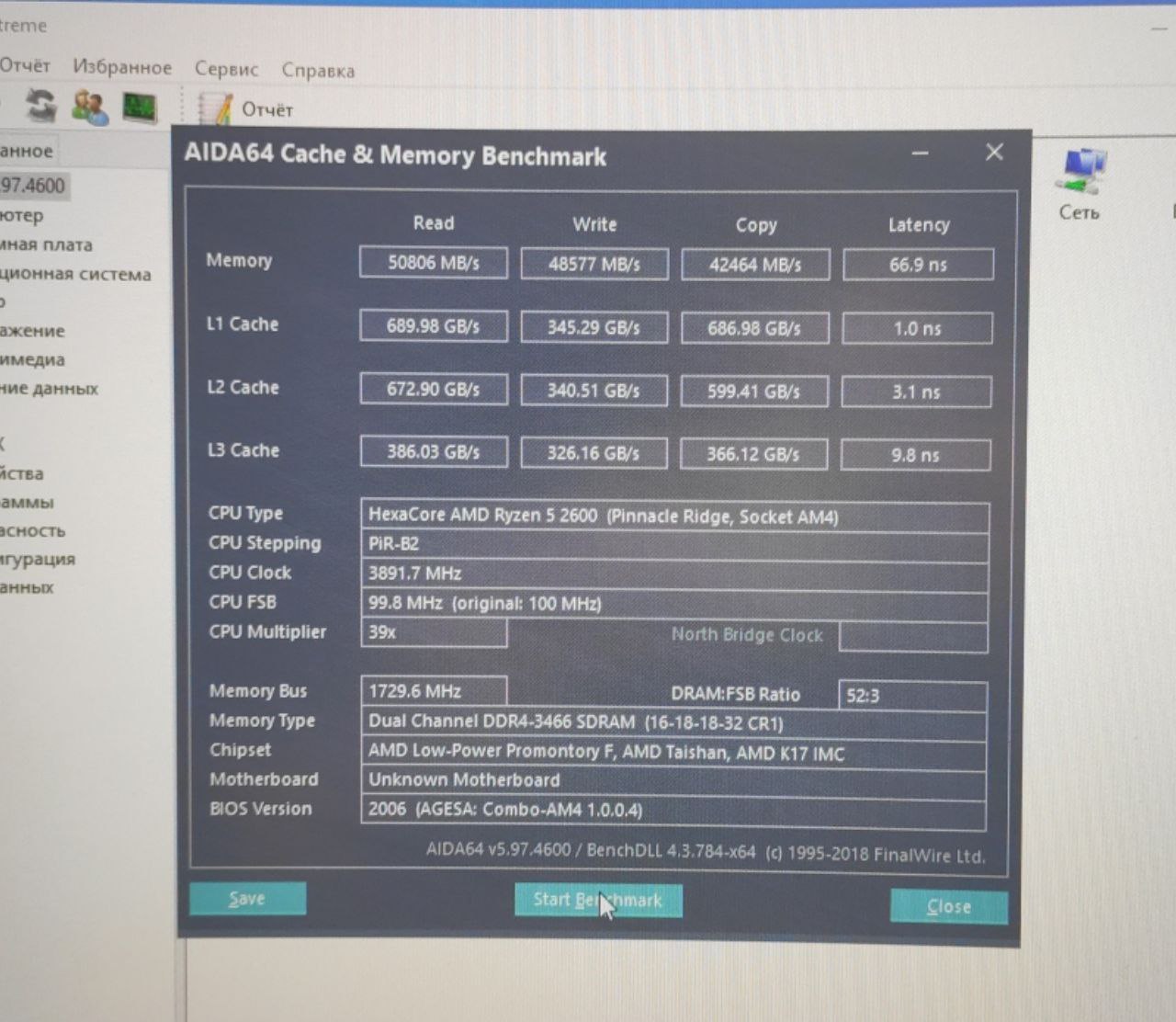Click the refresh arrows toolbar icon
Screen dimensions: 1176x1022
40,106
